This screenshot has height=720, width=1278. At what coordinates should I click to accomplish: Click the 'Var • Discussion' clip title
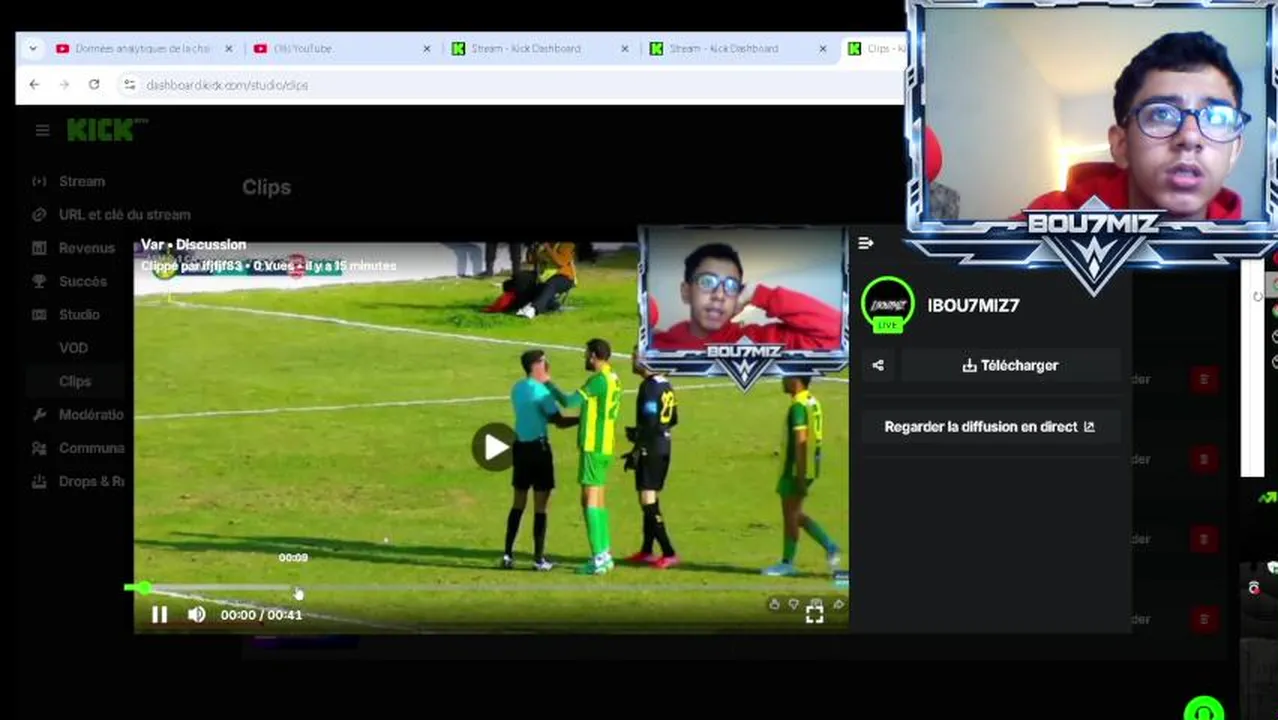click(193, 245)
